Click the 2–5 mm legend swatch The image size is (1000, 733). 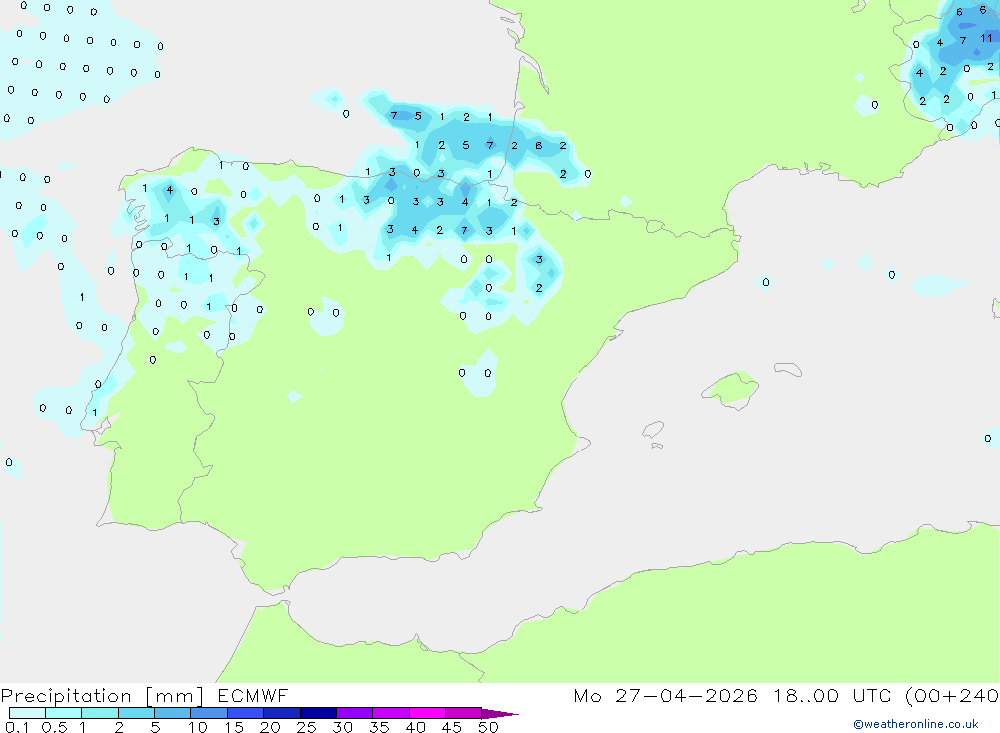136,713
